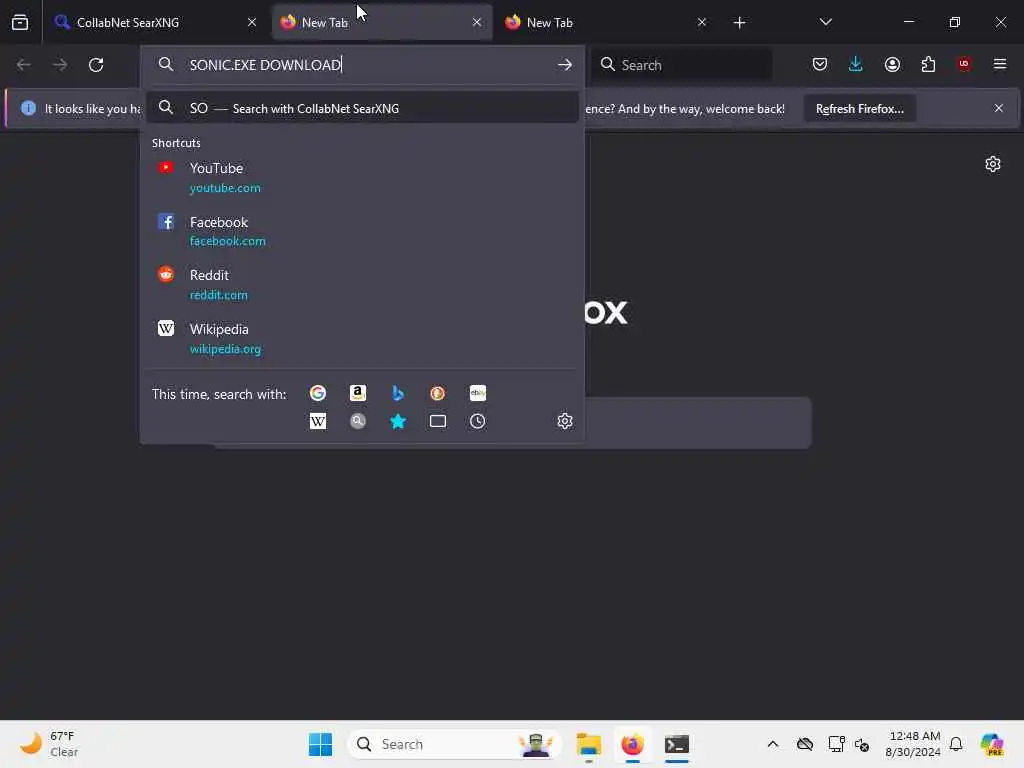The width and height of the screenshot is (1024, 768).
Task: Switch to CollabNet SearXNG tab
Action: click(153, 22)
